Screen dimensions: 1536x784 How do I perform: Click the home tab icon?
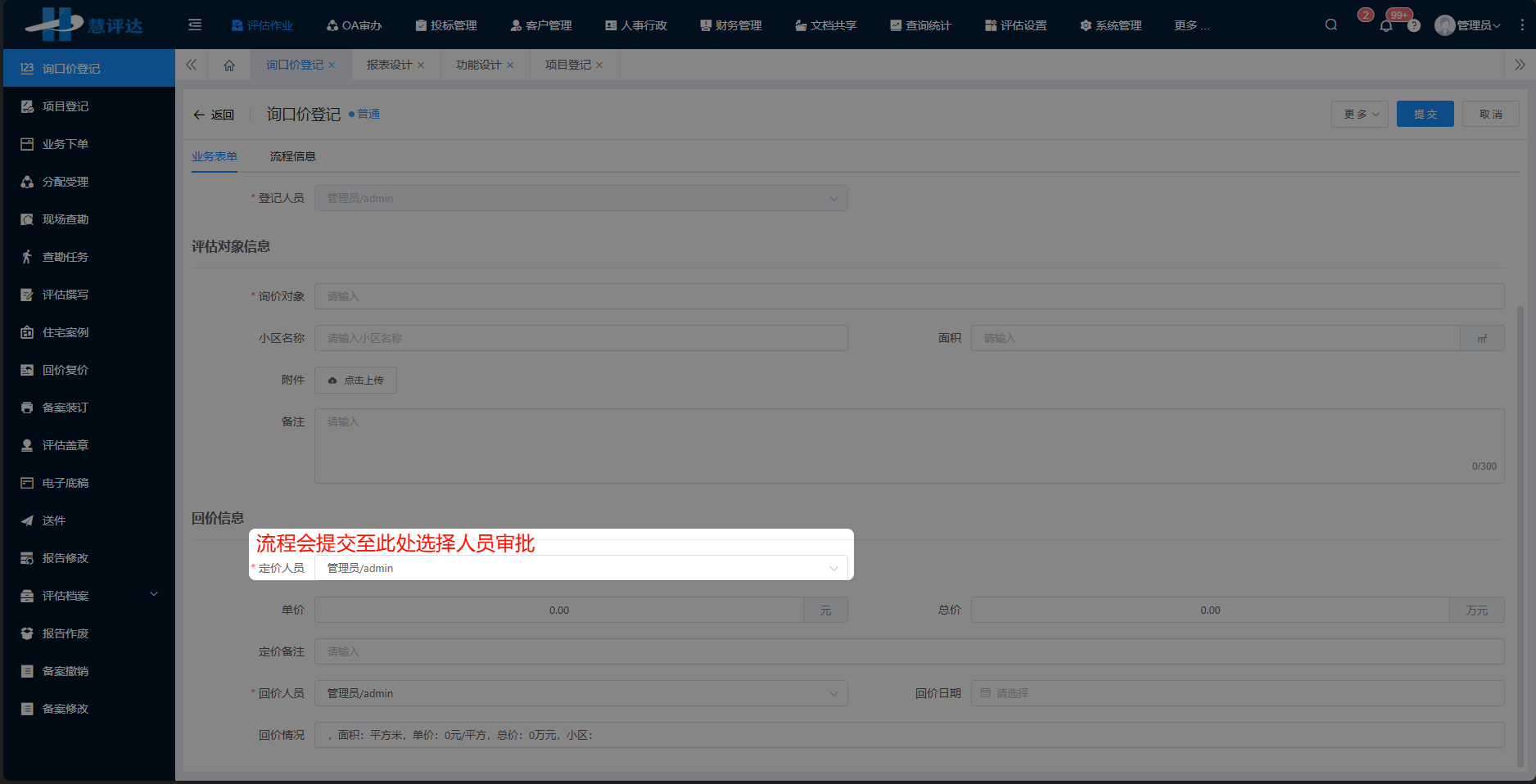point(229,65)
